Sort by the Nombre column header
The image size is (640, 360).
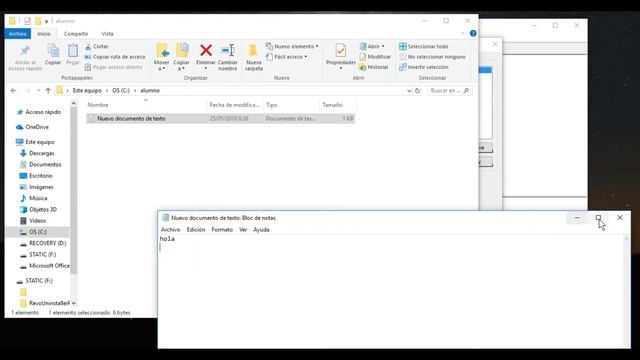tap(146, 105)
